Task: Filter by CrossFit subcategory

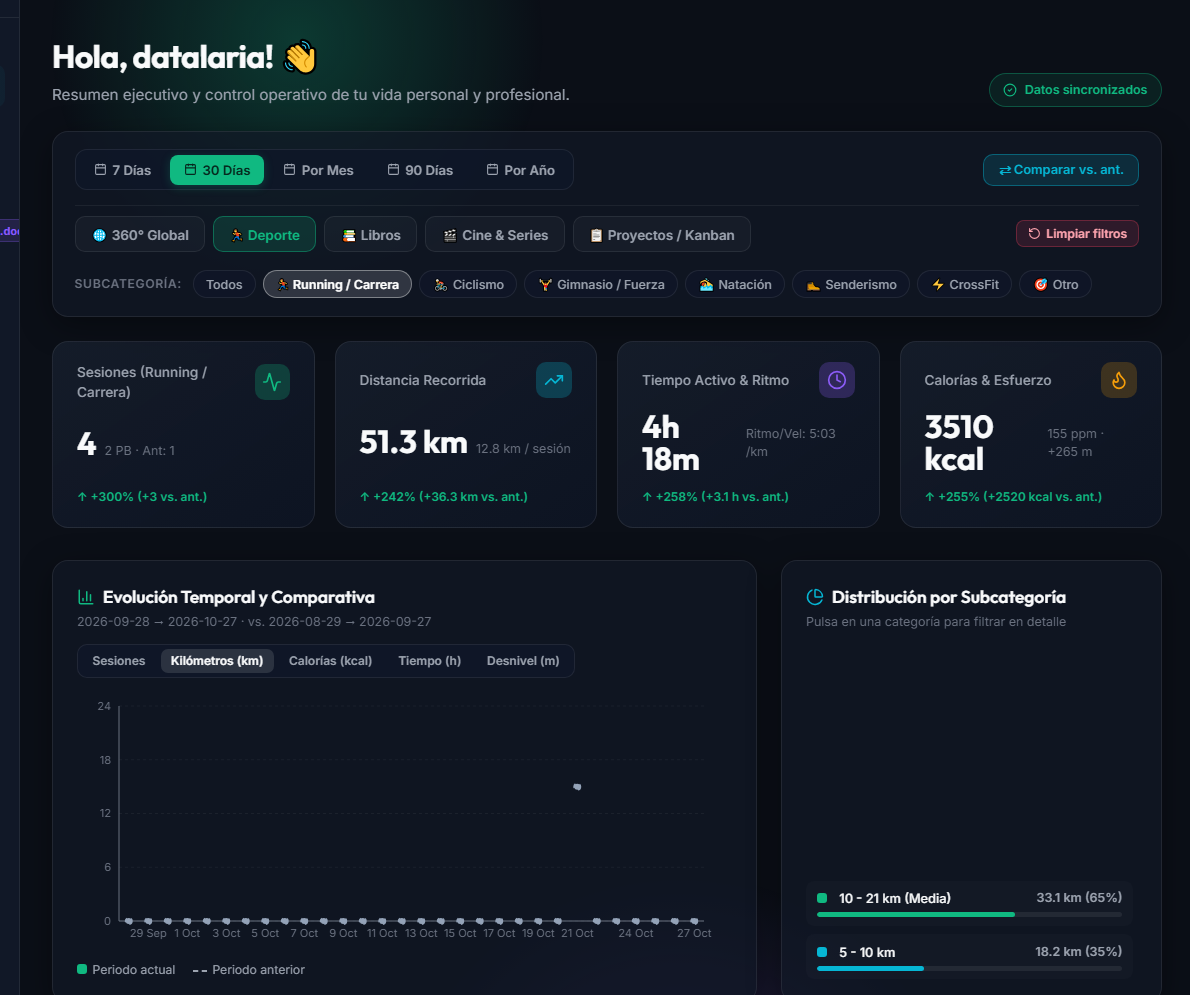Action: pyautogui.click(x=965, y=285)
